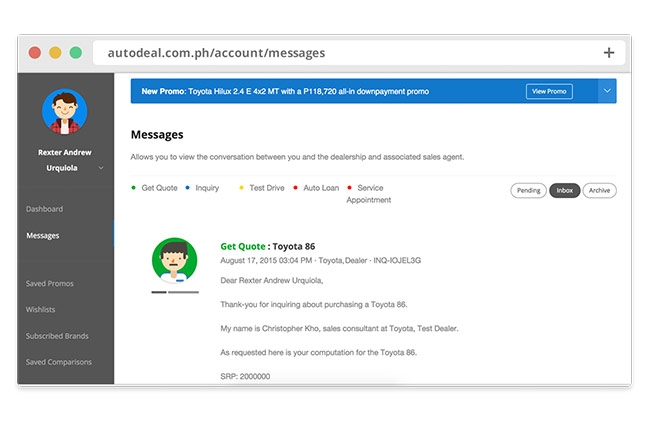Click the yellow minimize window button

point(55,53)
